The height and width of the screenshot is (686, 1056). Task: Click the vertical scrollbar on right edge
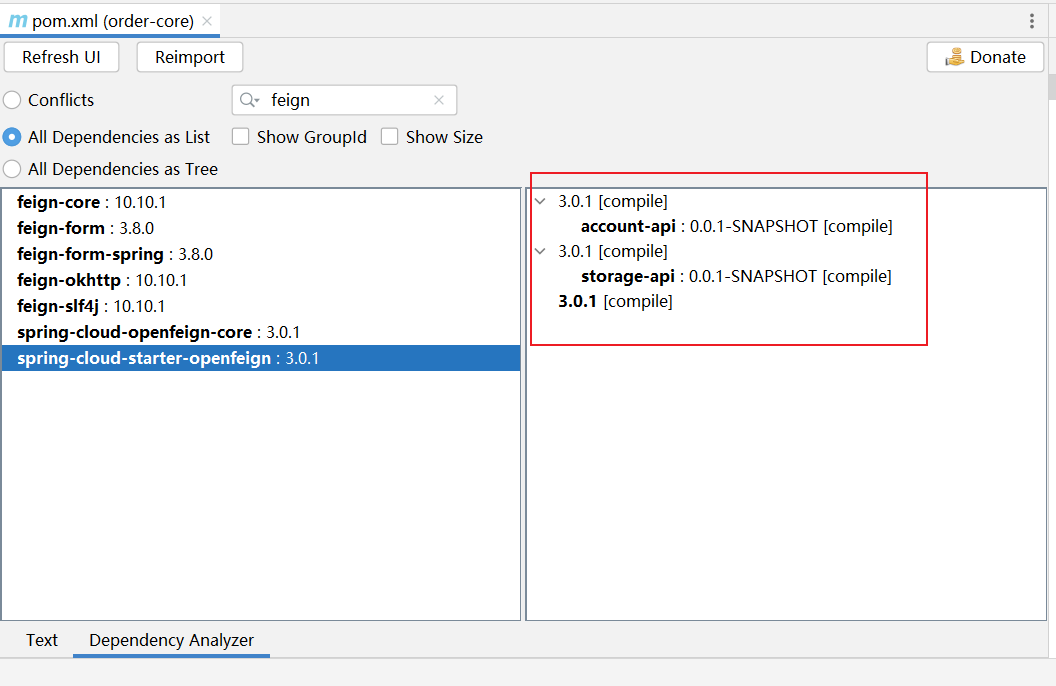pos(1051,88)
